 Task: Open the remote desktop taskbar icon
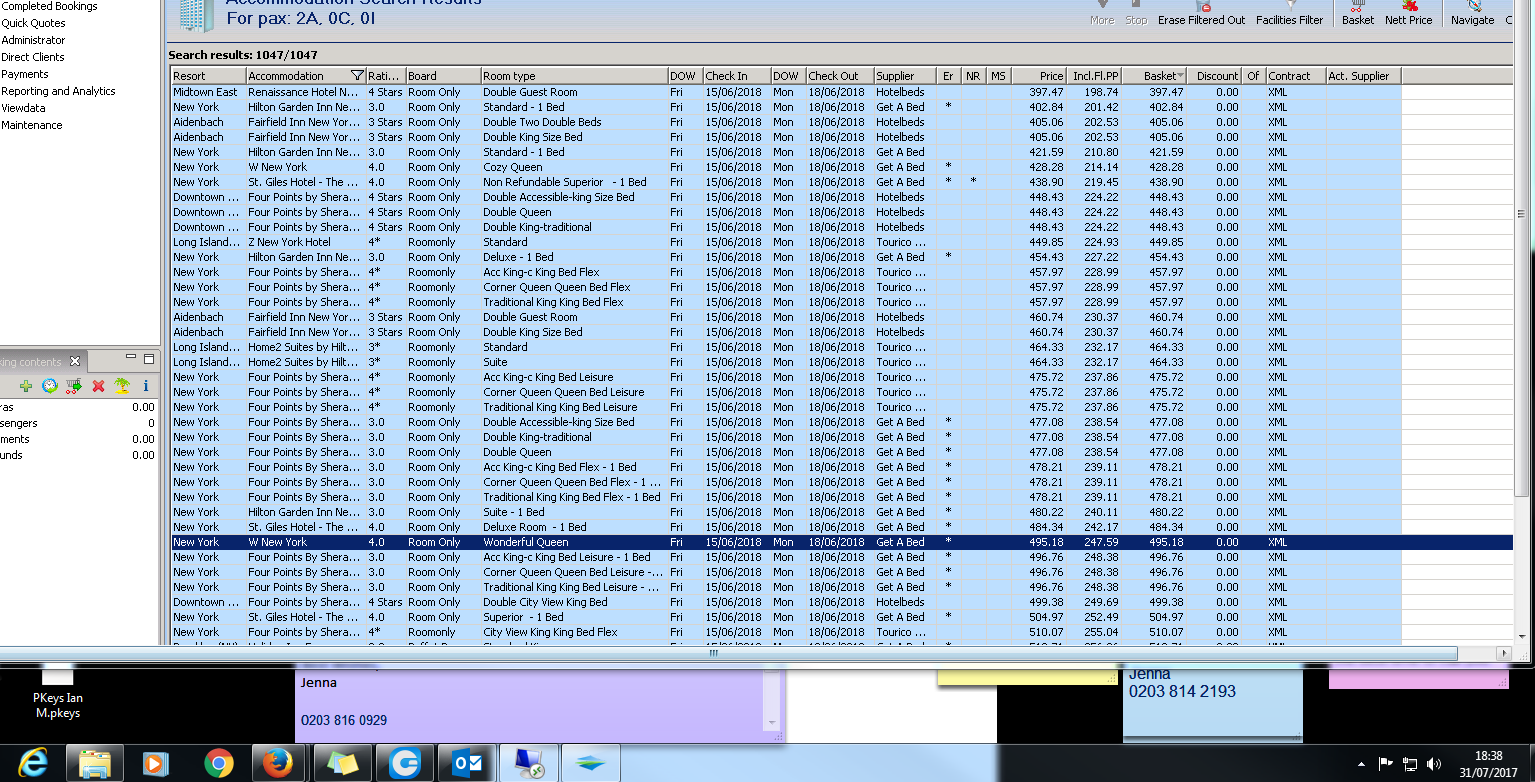tap(528, 763)
